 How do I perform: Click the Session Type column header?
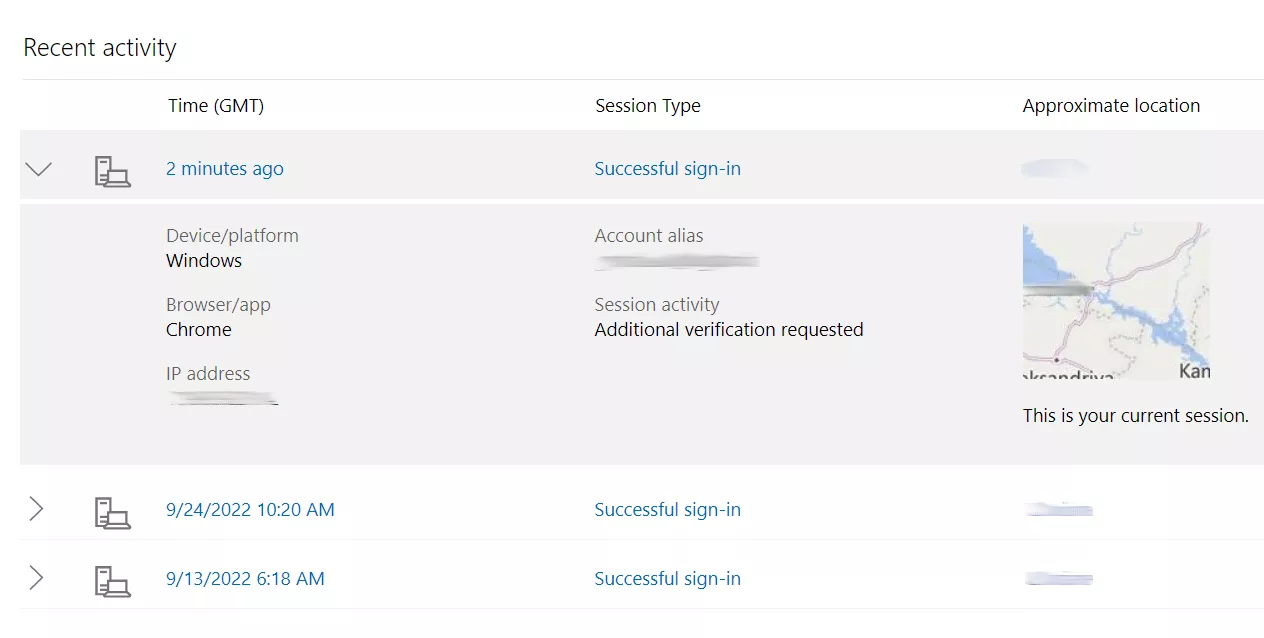point(647,105)
